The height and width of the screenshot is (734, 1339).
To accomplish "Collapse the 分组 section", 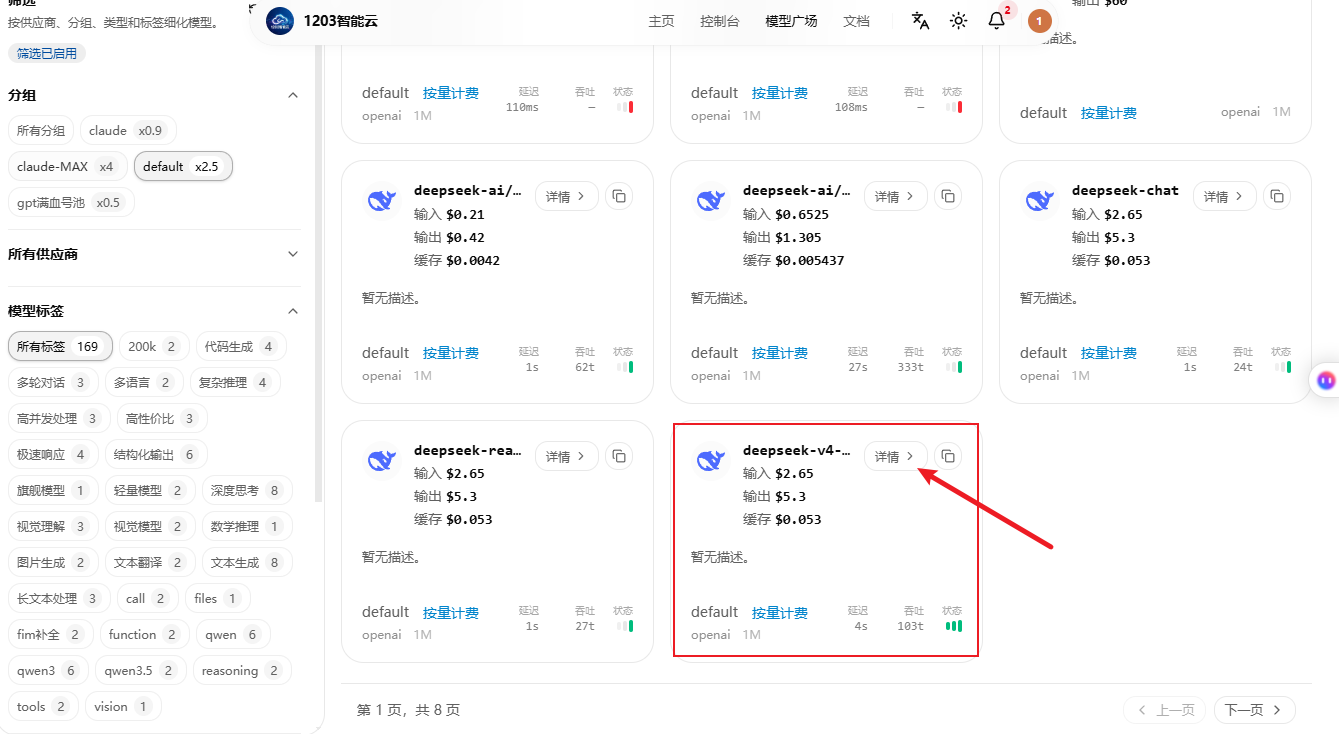I will pyautogui.click(x=293, y=95).
